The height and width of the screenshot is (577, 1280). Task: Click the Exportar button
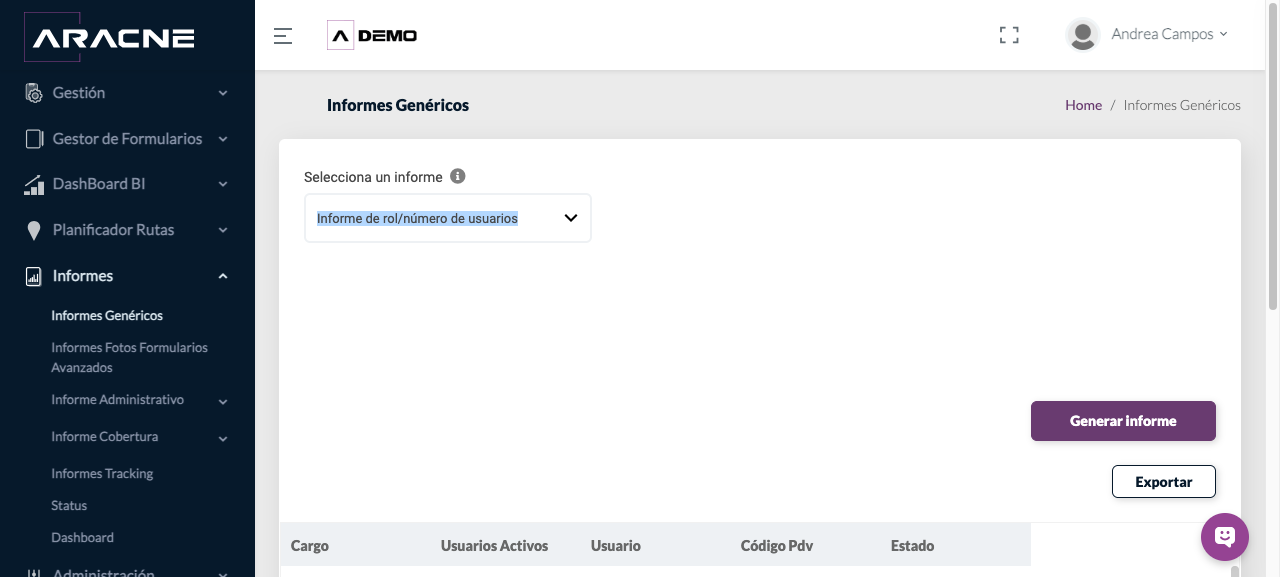(1164, 482)
